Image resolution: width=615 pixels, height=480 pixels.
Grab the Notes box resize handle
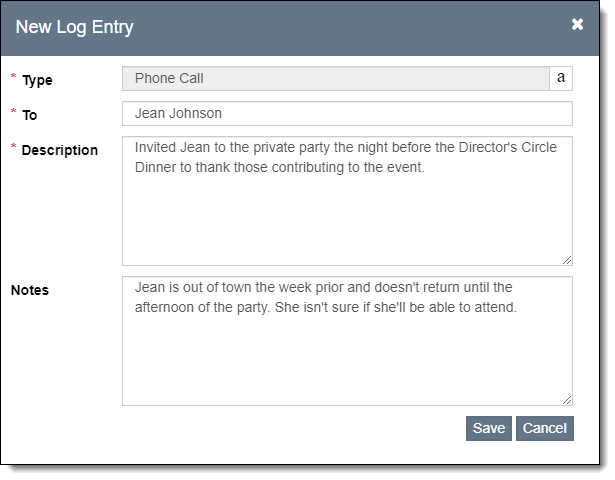point(567,399)
